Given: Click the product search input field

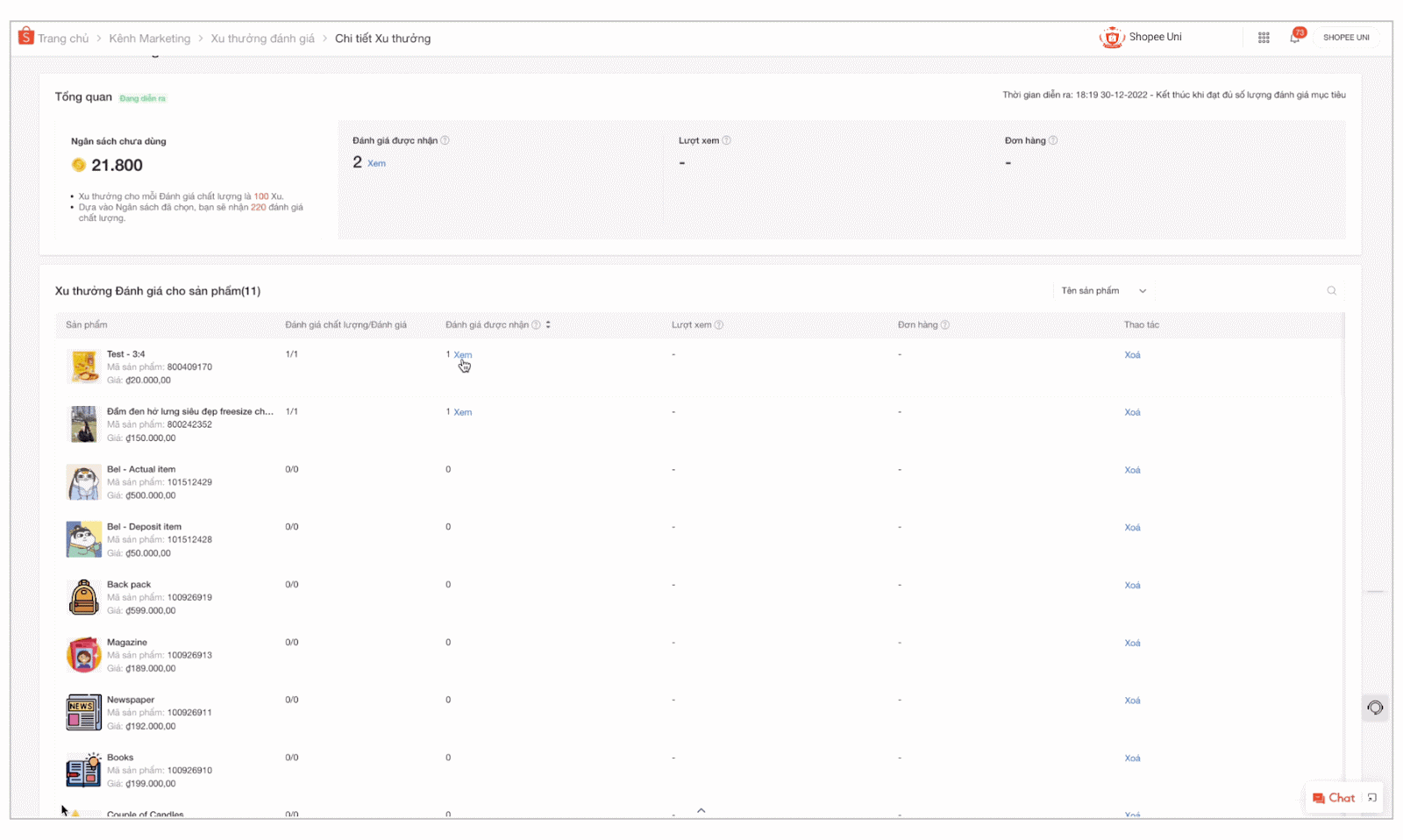Looking at the screenshot, I should tap(1236, 291).
